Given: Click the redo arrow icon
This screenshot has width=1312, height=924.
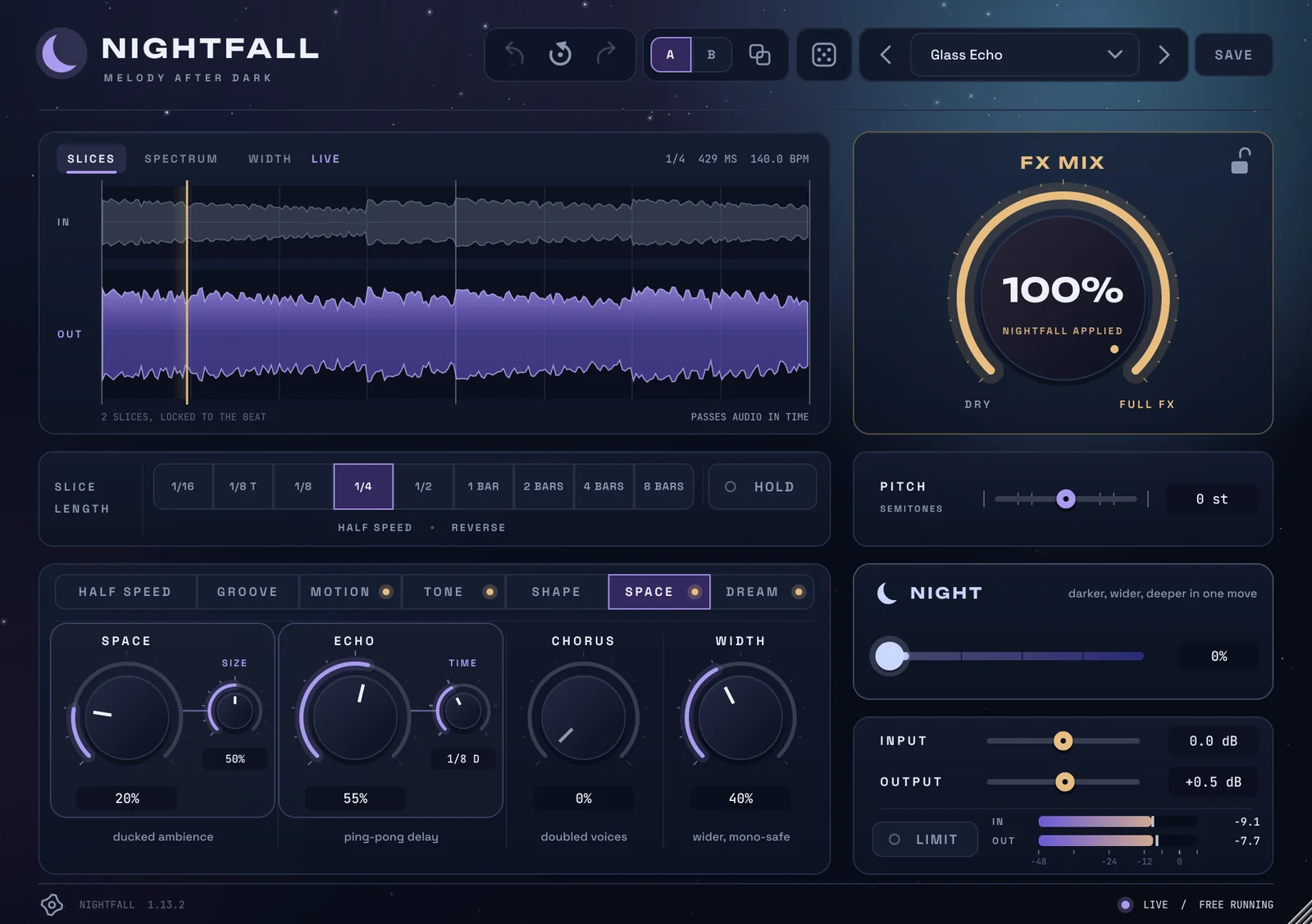Looking at the screenshot, I should [x=606, y=54].
